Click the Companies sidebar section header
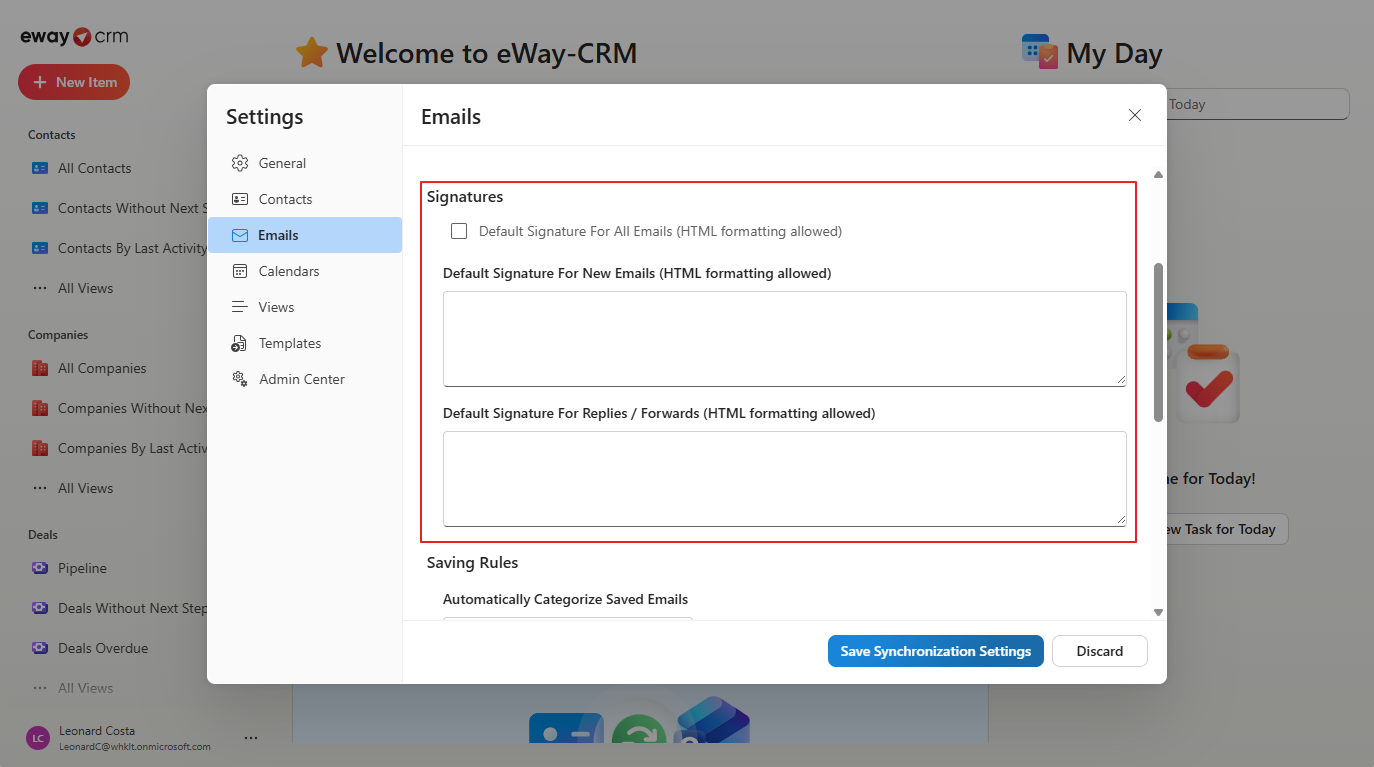This screenshot has width=1374, height=767. pos(58,335)
